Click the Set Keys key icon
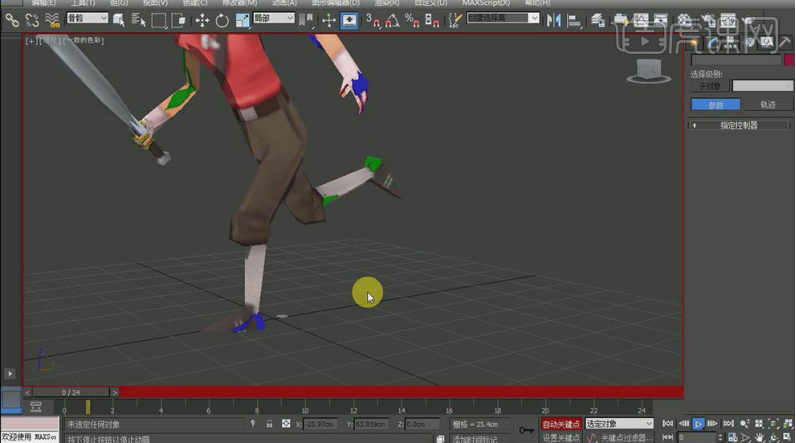 pyautogui.click(x=526, y=430)
